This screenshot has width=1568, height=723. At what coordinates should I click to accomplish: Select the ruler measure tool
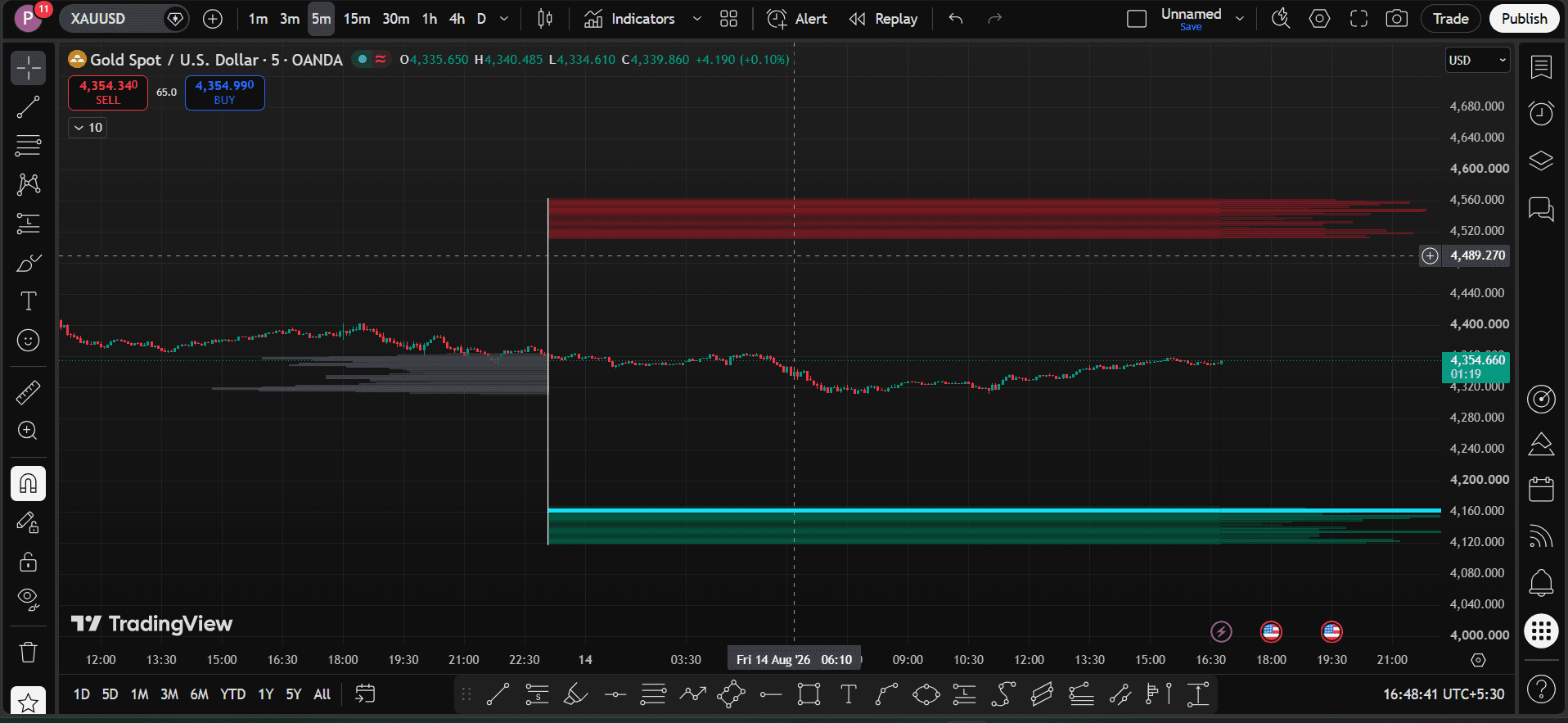tap(29, 393)
